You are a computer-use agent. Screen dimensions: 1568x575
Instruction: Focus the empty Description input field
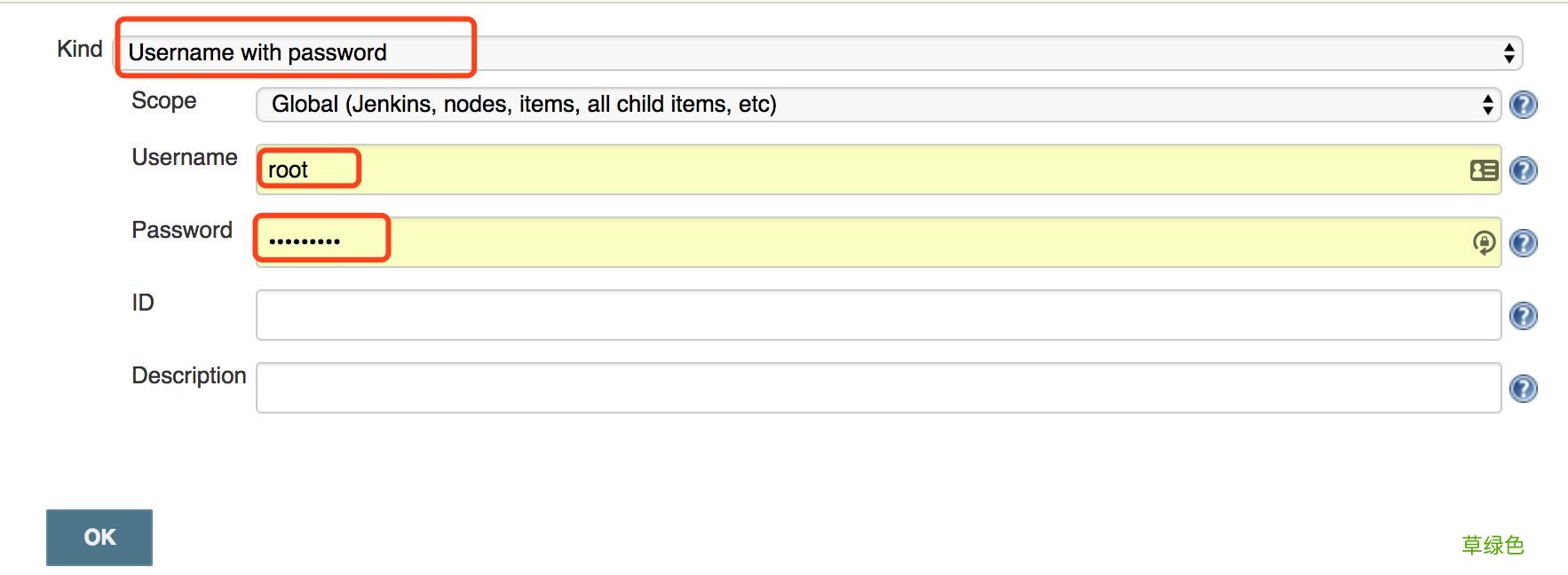[878, 388]
